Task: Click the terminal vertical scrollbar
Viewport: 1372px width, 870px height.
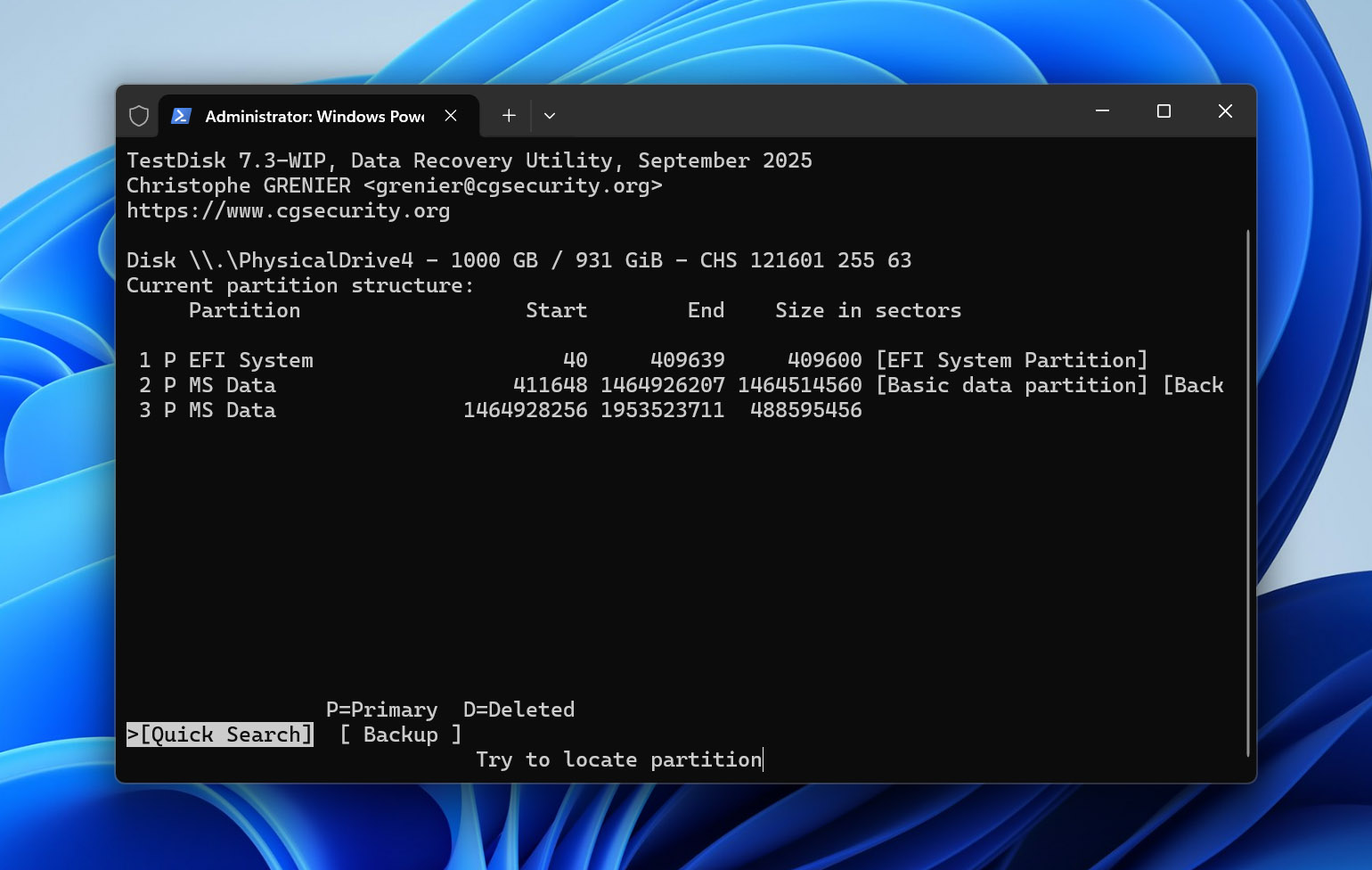Action: [1247, 493]
